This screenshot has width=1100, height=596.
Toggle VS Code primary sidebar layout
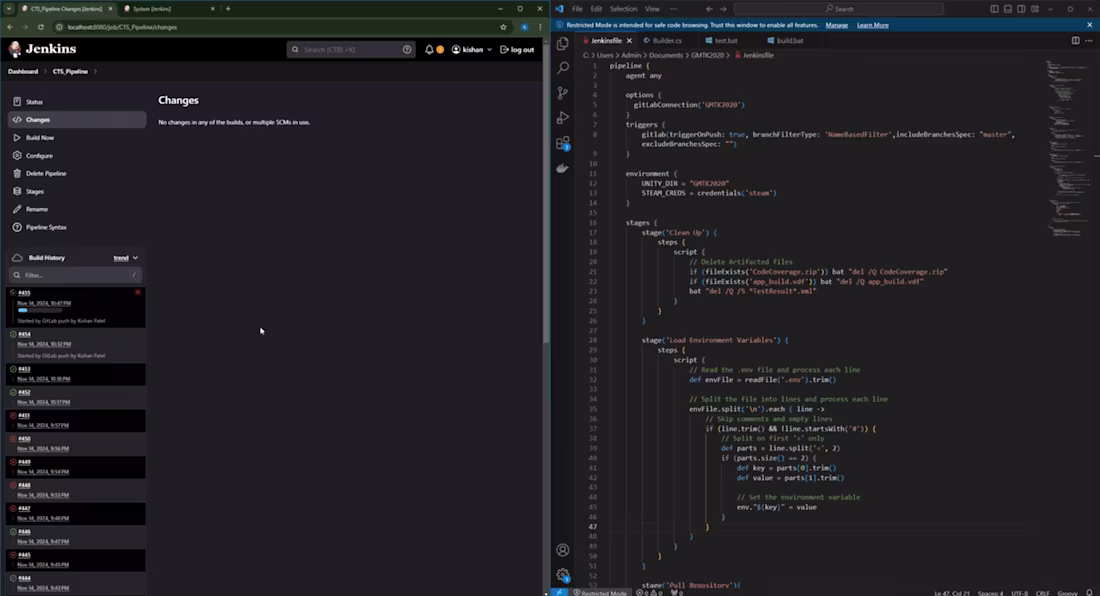994,9
